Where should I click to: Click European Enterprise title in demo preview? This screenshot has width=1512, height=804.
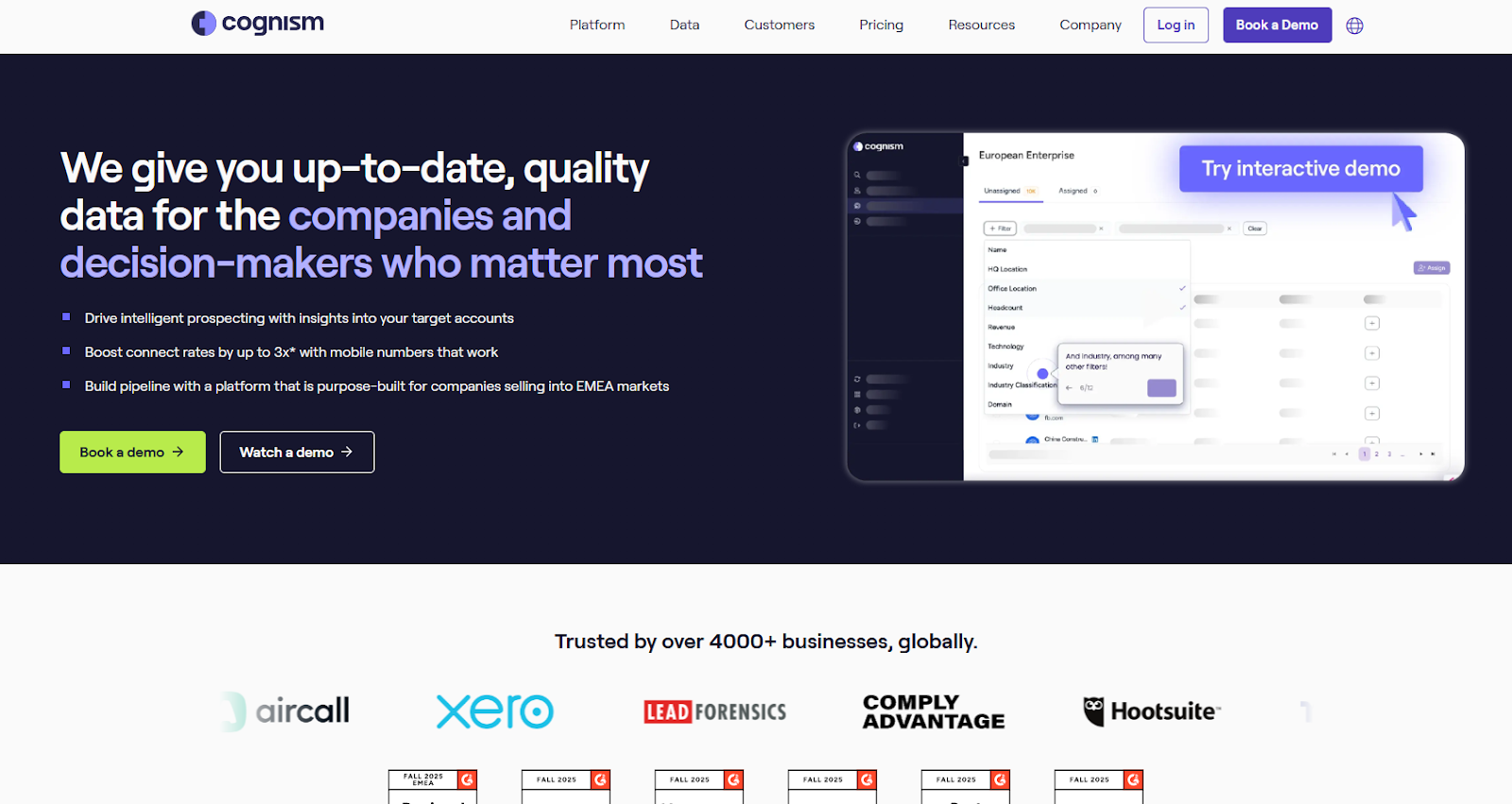click(x=1026, y=155)
